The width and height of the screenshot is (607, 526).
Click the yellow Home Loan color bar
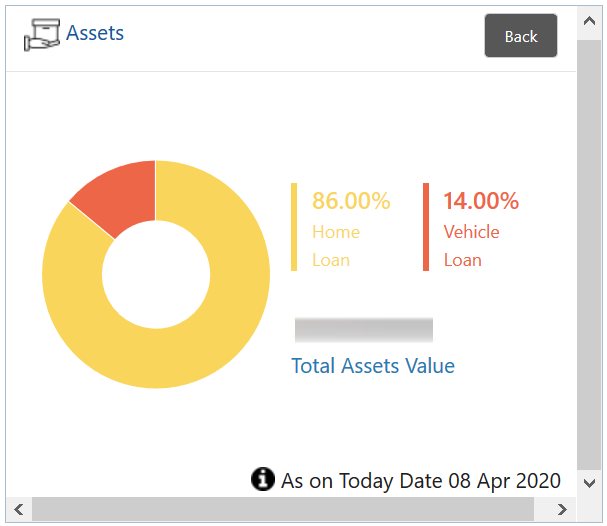click(x=294, y=227)
